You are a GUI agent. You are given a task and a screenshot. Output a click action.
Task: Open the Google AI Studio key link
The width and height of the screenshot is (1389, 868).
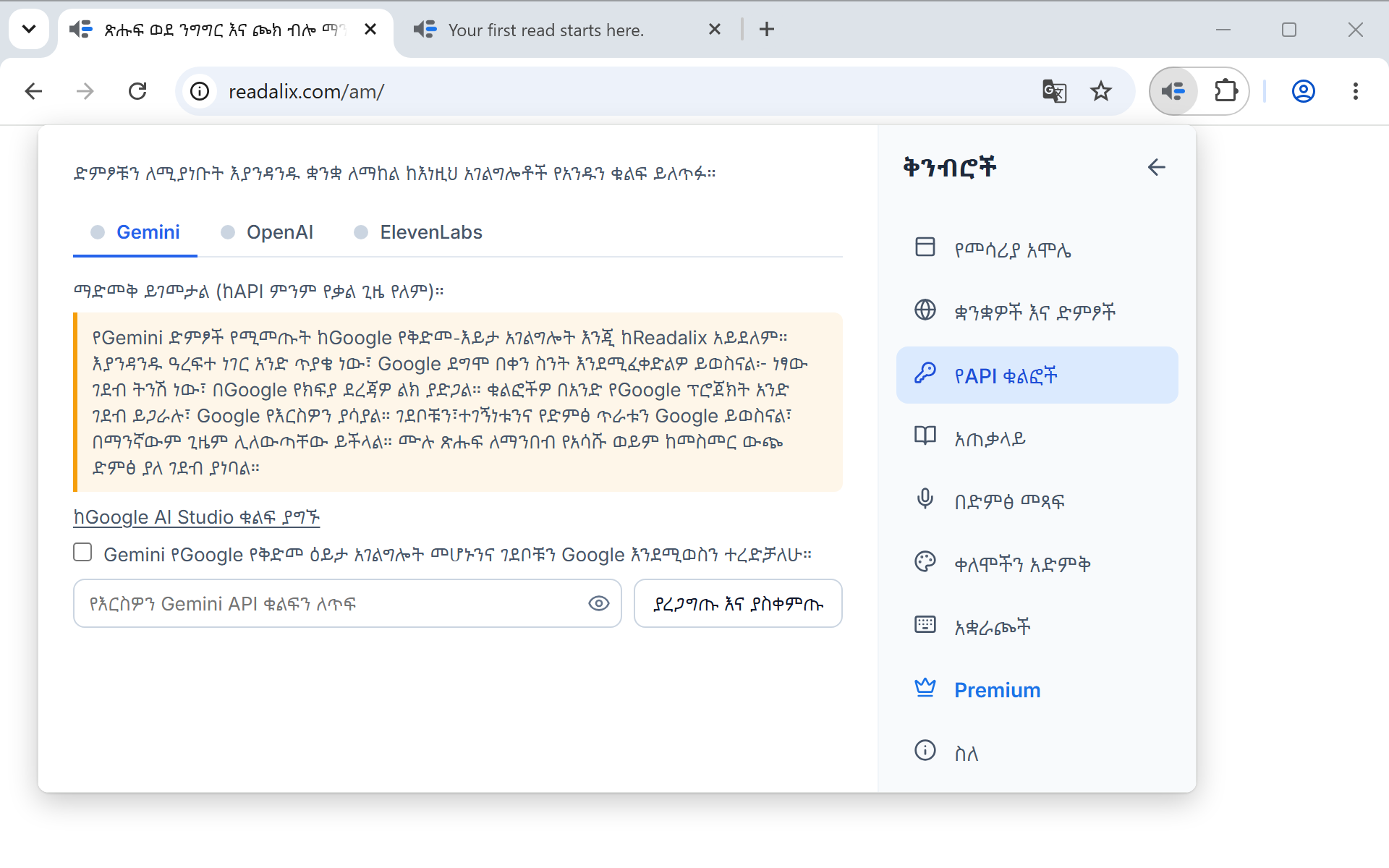[196, 517]
